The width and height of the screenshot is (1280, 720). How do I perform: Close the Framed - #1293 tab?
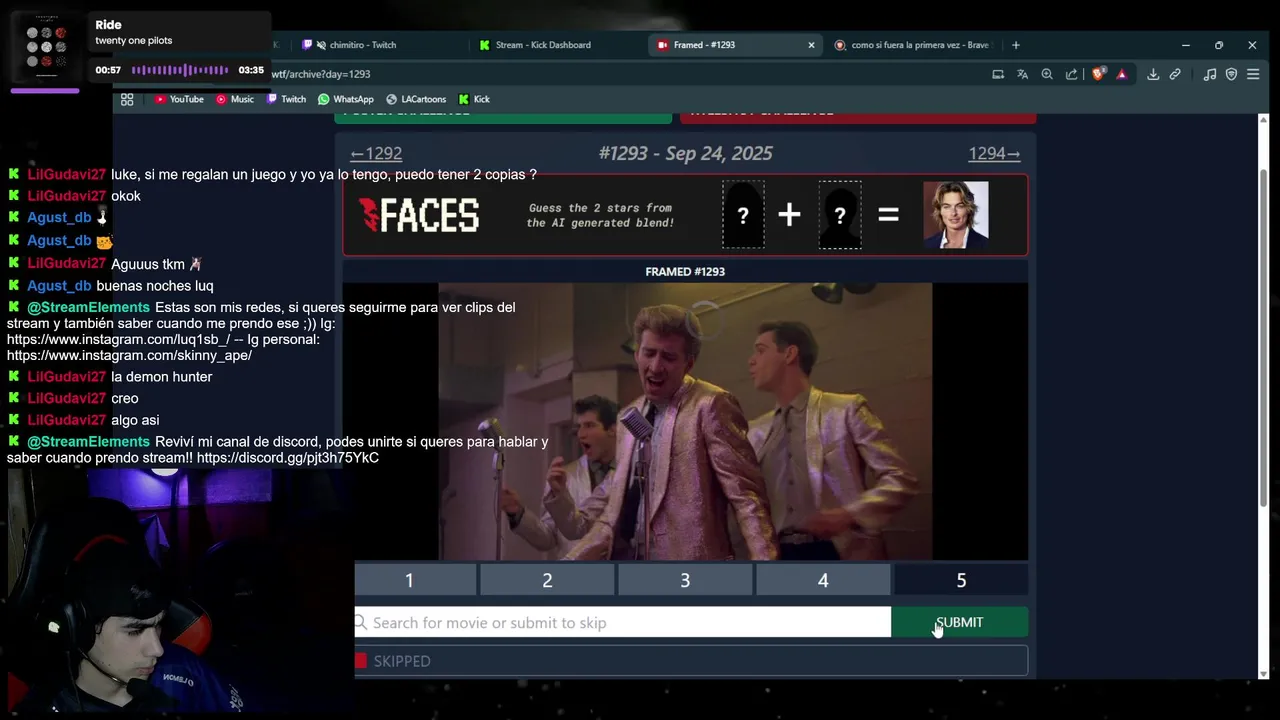(x=811, y=45)
